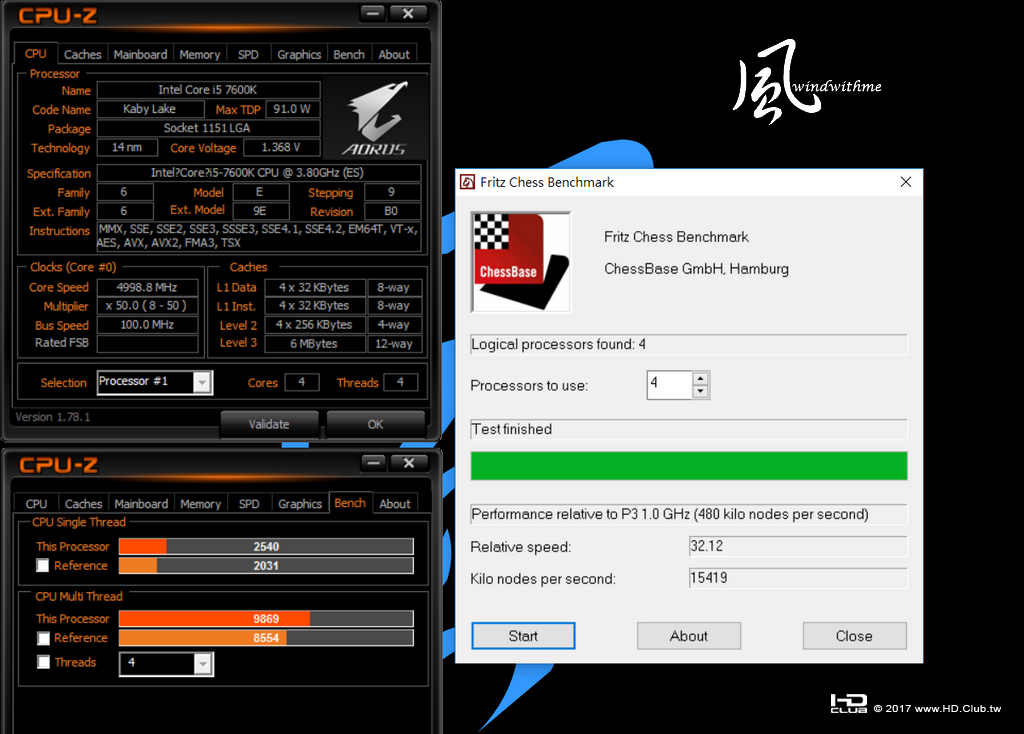Click OK button in upper CPU-Z window

[376, 424]
